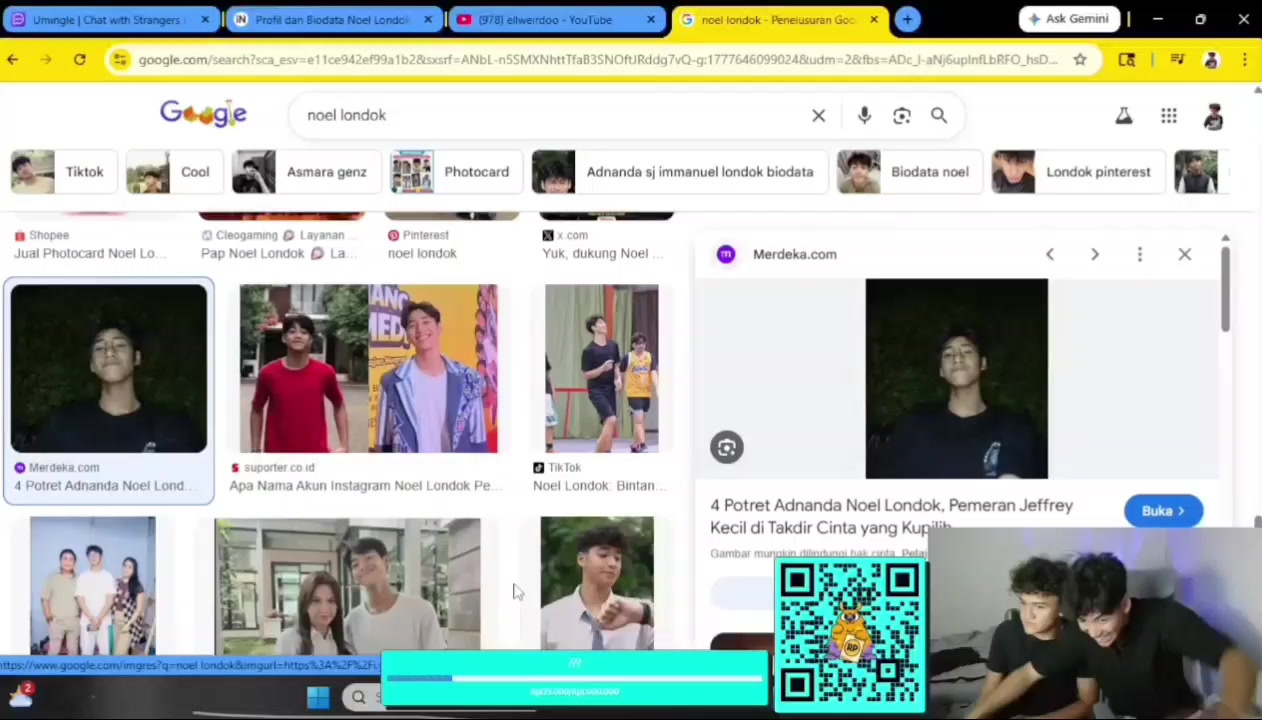
Task: Select the Biodata noel filter chip
Action: (909, 172)
